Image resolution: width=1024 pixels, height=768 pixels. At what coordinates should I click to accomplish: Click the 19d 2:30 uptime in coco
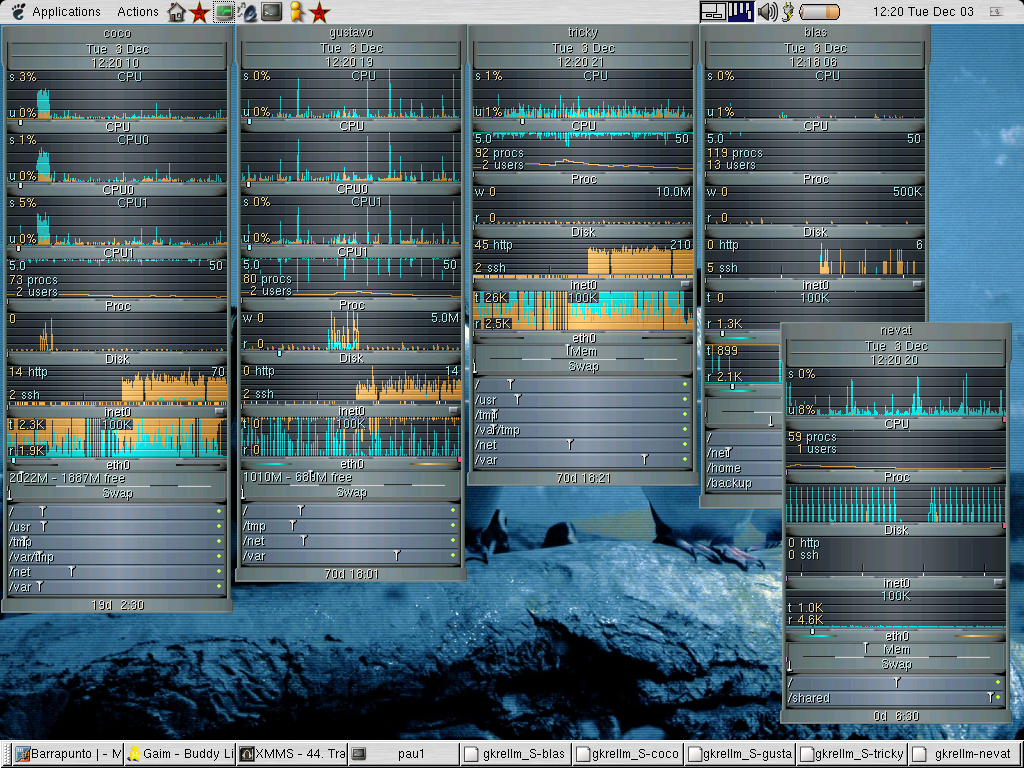(117, 605)
